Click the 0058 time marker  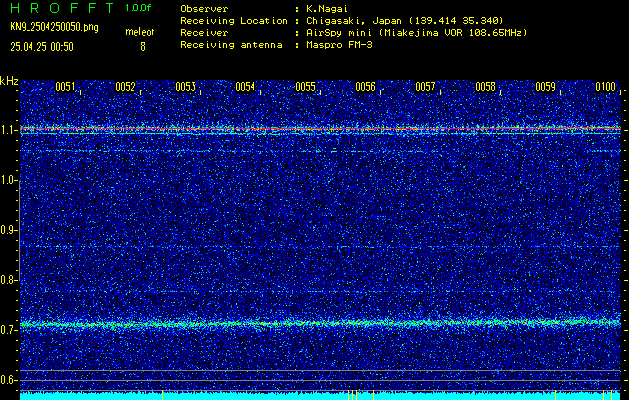[x=485, y=87]
